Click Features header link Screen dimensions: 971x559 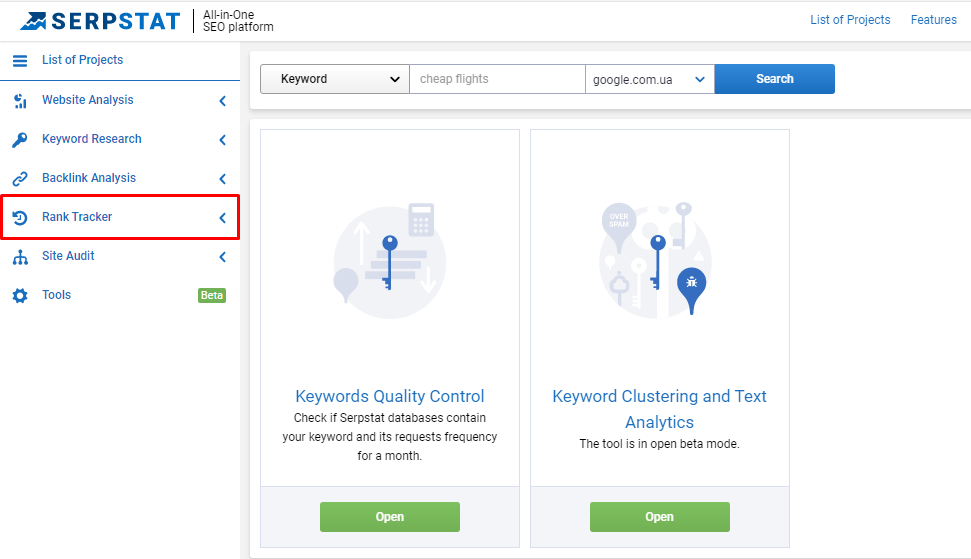(x=933, y=20)
